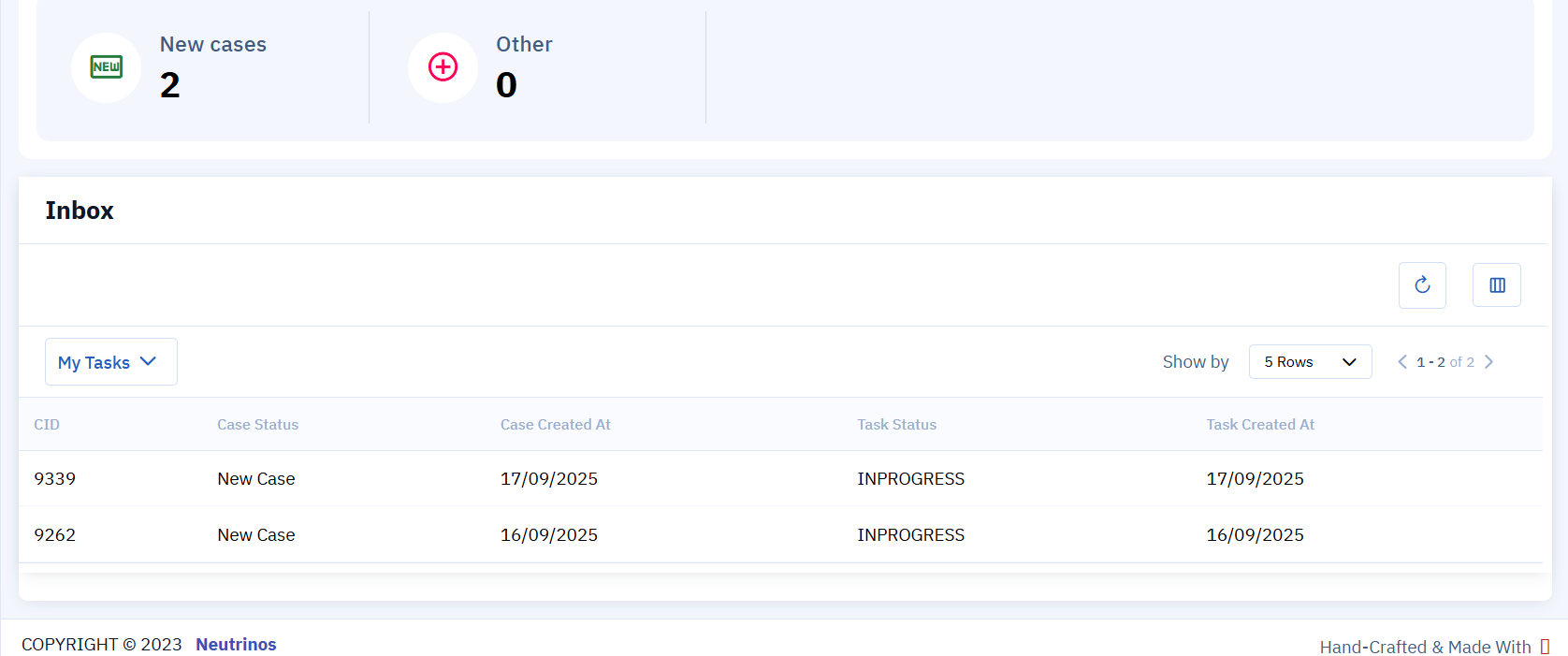Refresh the inbox table
1568x656 pixels.
click(1422, 285)
